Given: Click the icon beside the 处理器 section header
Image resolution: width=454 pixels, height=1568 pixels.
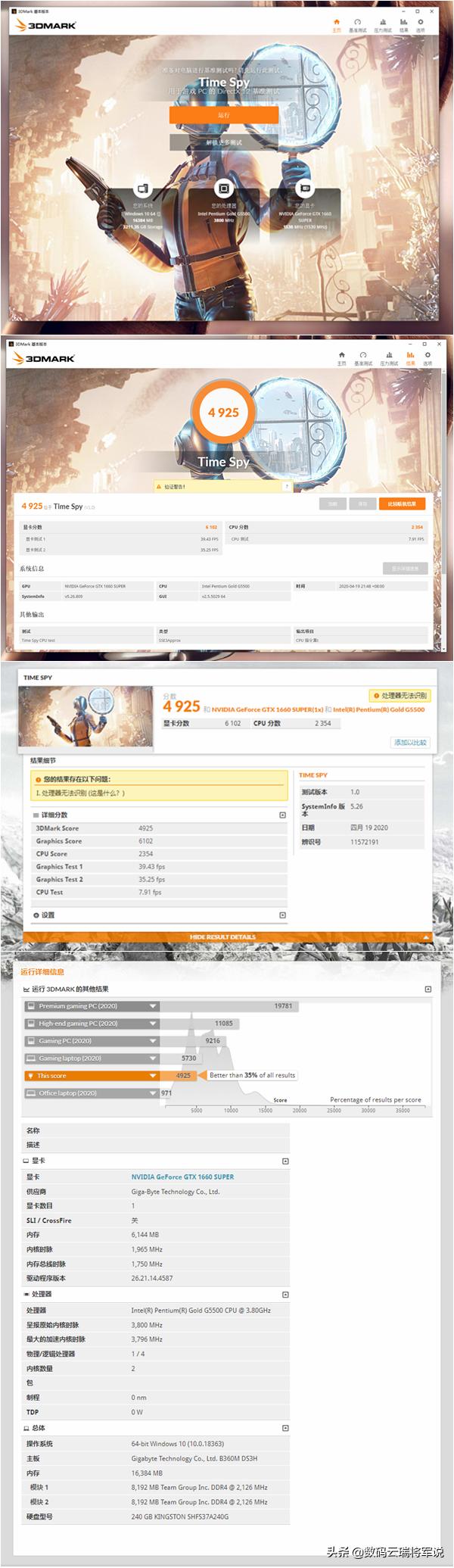Looking at the screenshot, I should tap(26, 1294).
